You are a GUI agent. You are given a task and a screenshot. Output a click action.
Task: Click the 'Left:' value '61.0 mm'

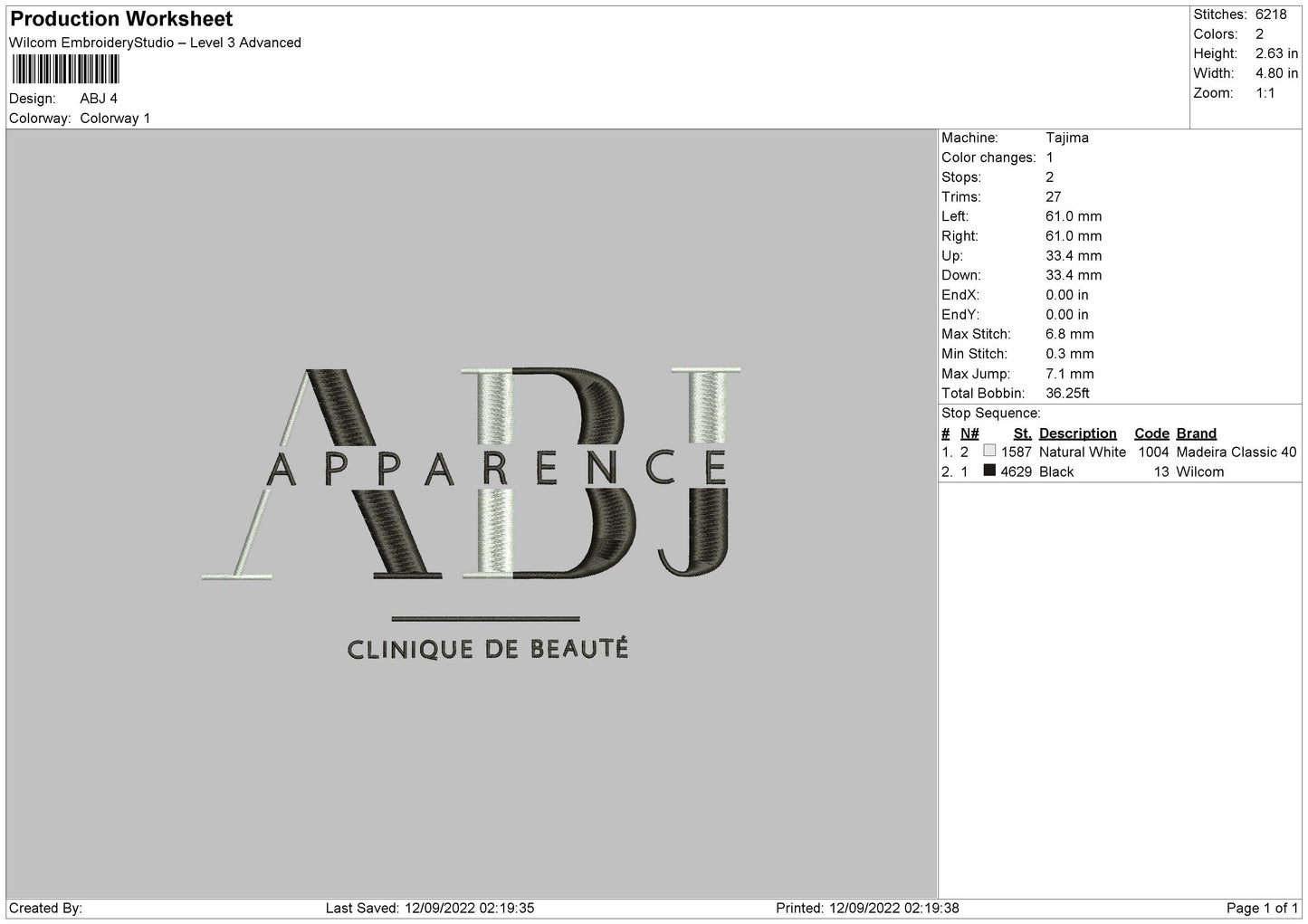(1074, 216)
